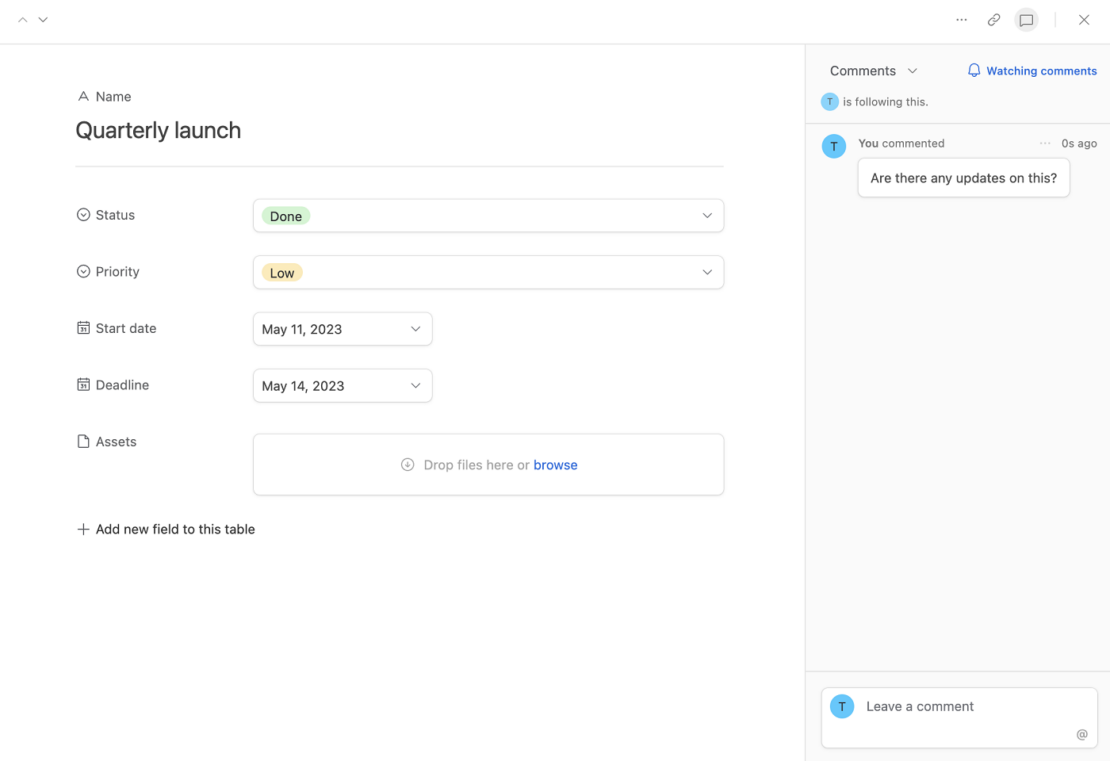Click the Start date calendar icon
The image size is (1110, 761).
[x=82, y=328]
